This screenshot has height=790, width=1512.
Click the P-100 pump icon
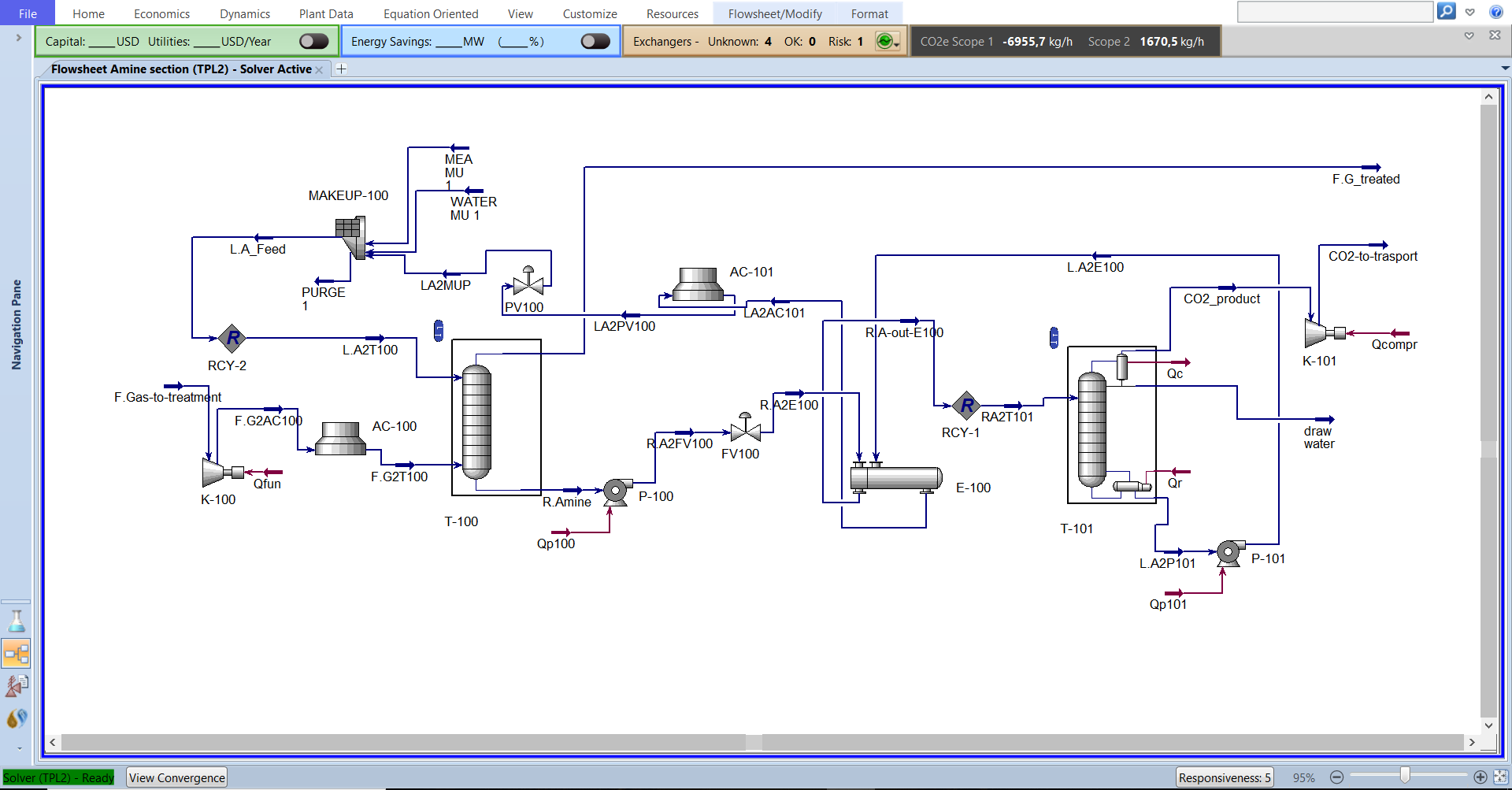click(617, 492)
